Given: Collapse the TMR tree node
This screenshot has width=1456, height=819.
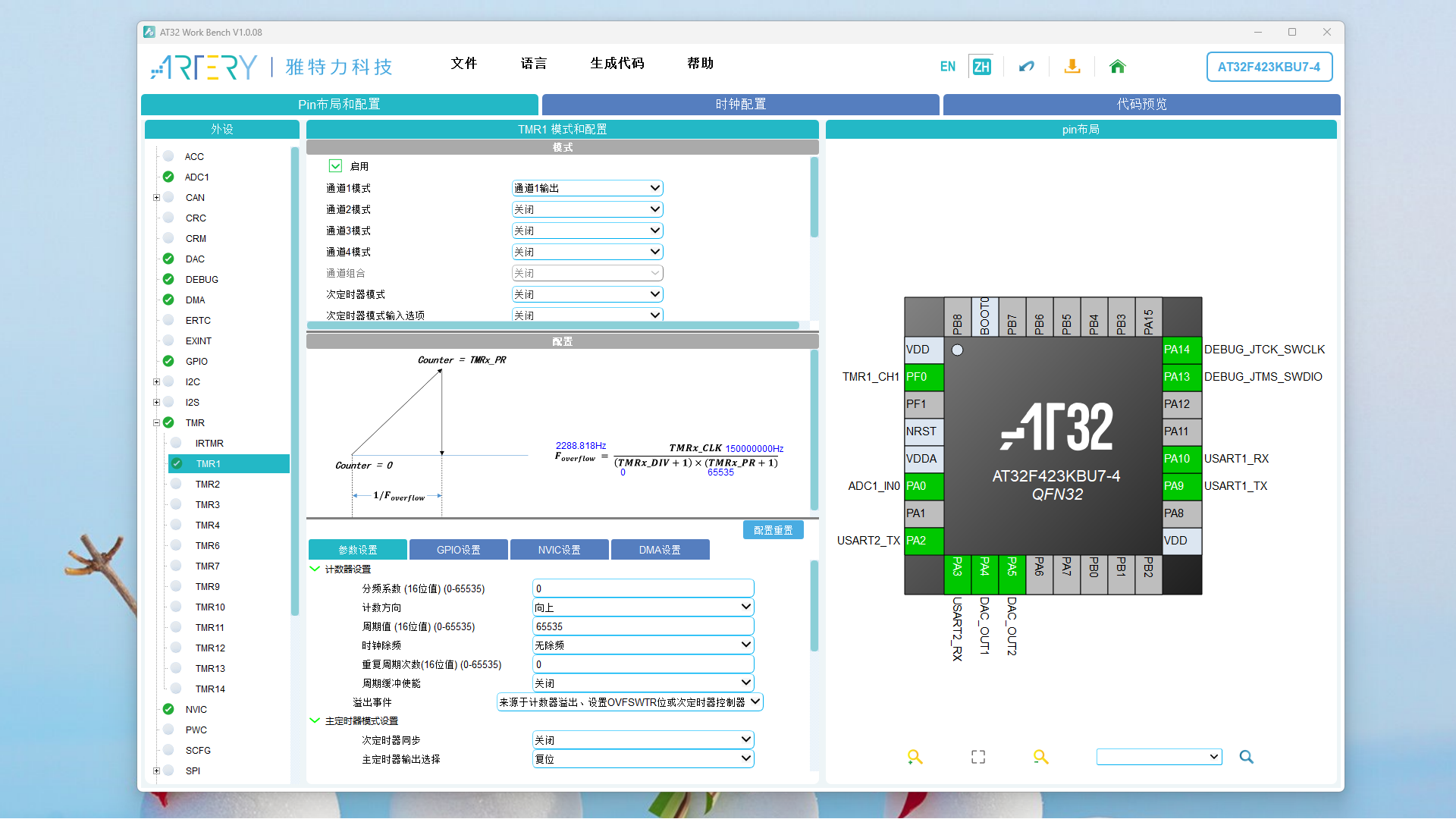Looking at the screenshot, I should pyautogui.click(x=156, y=423).
